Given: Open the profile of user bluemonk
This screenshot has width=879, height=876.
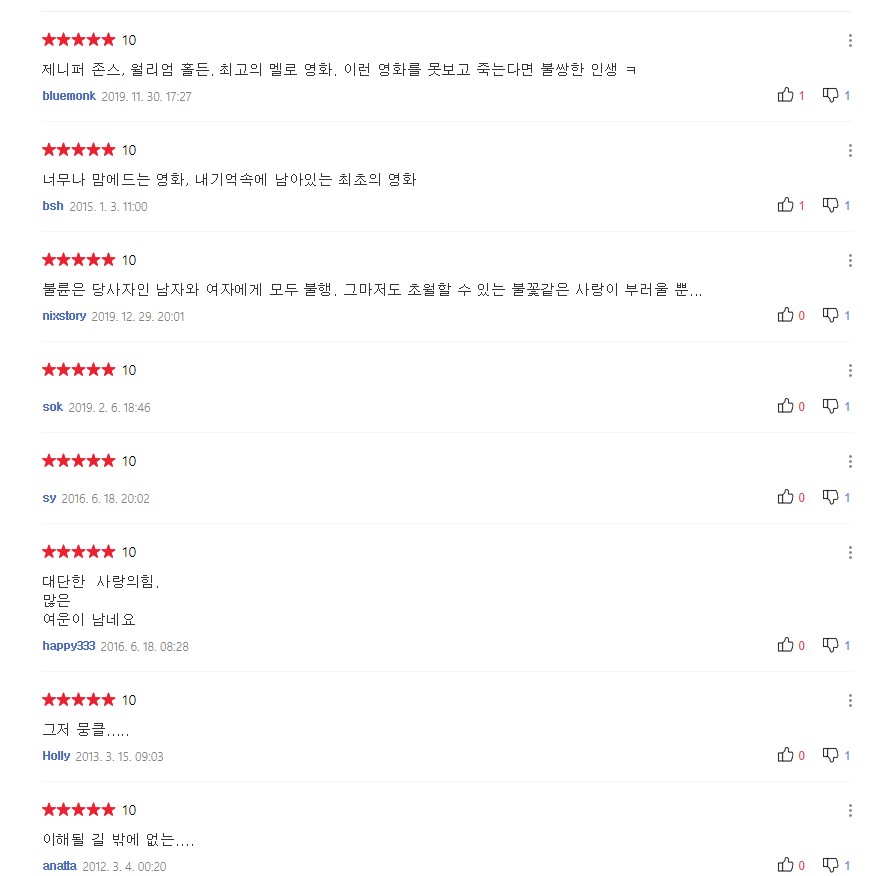Looking at the screenshot, I should click(69, 96).
